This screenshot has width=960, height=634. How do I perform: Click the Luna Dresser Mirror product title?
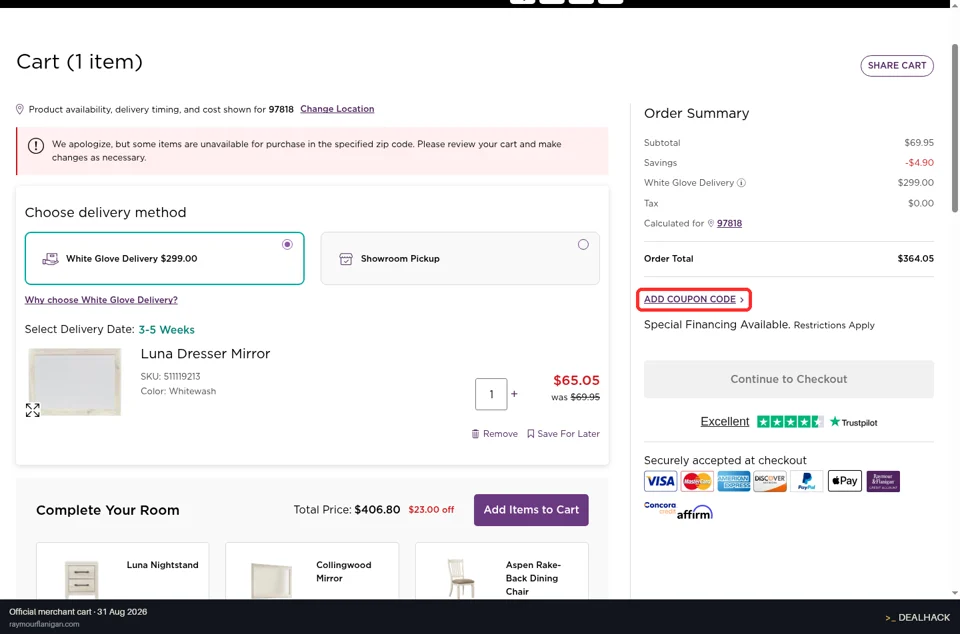[205, 354]
